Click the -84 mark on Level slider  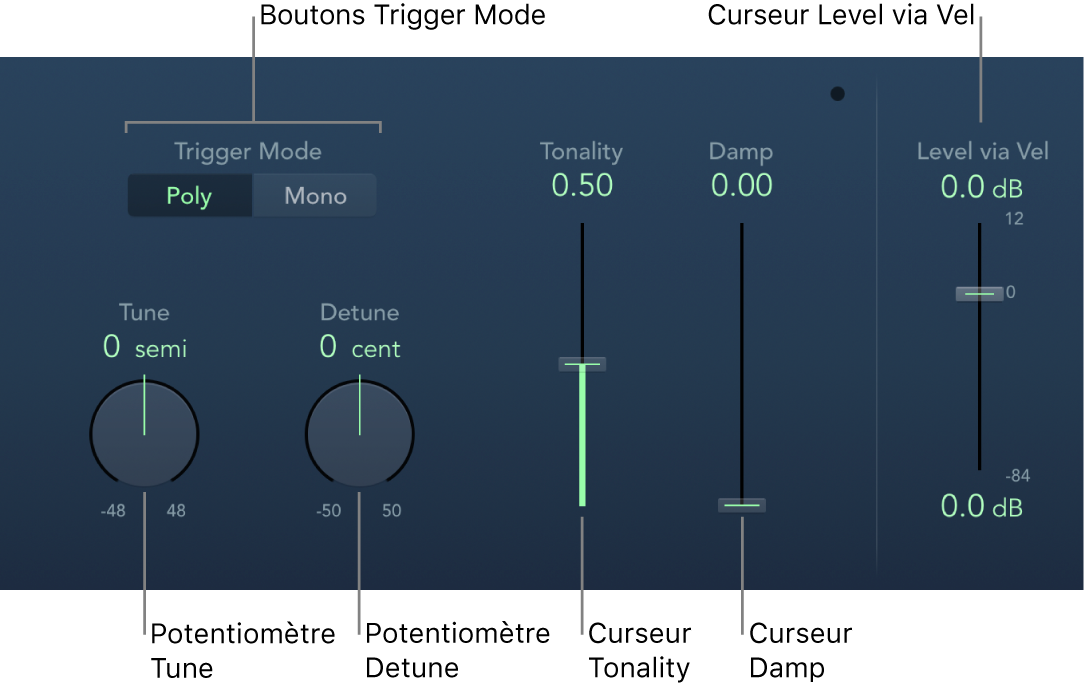coord(1017,476)
